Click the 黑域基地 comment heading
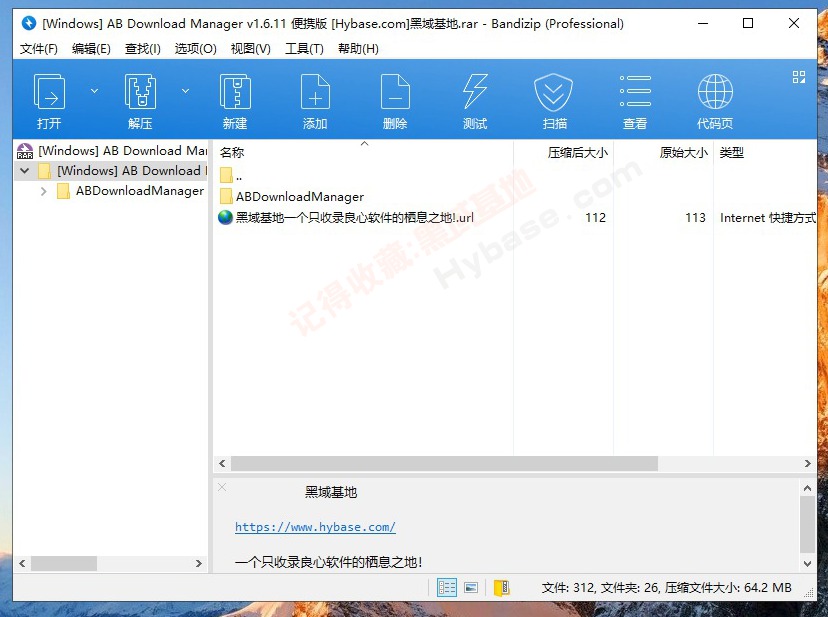The image size is (828, 617). [x=331, y=492]
